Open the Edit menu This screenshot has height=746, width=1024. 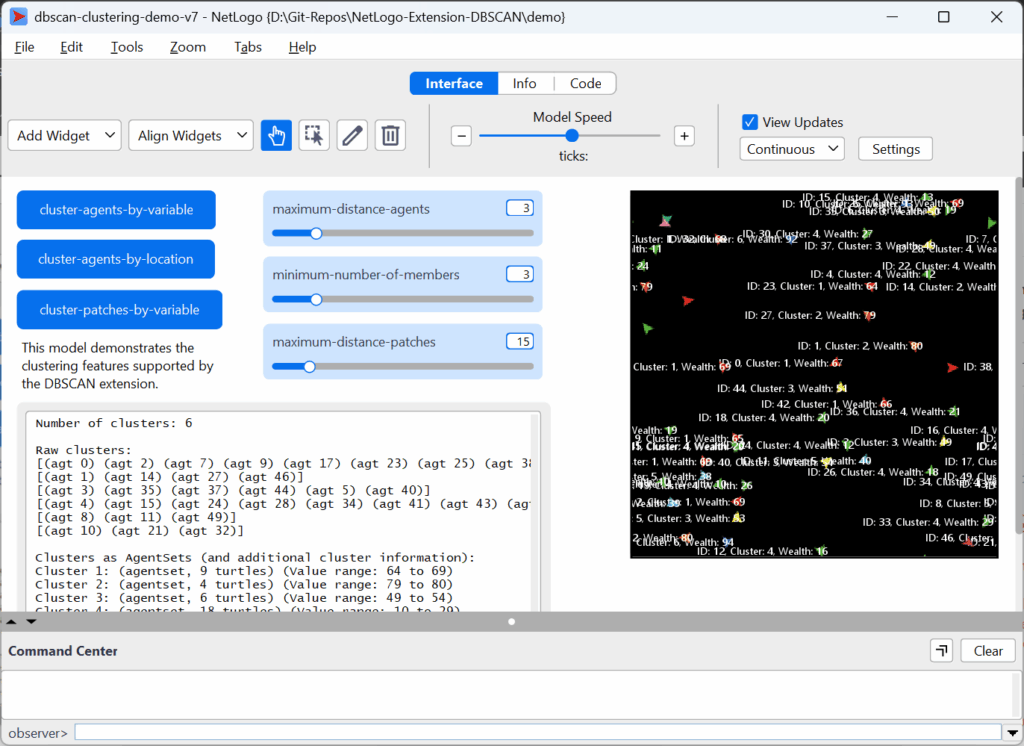click(71, 47)
